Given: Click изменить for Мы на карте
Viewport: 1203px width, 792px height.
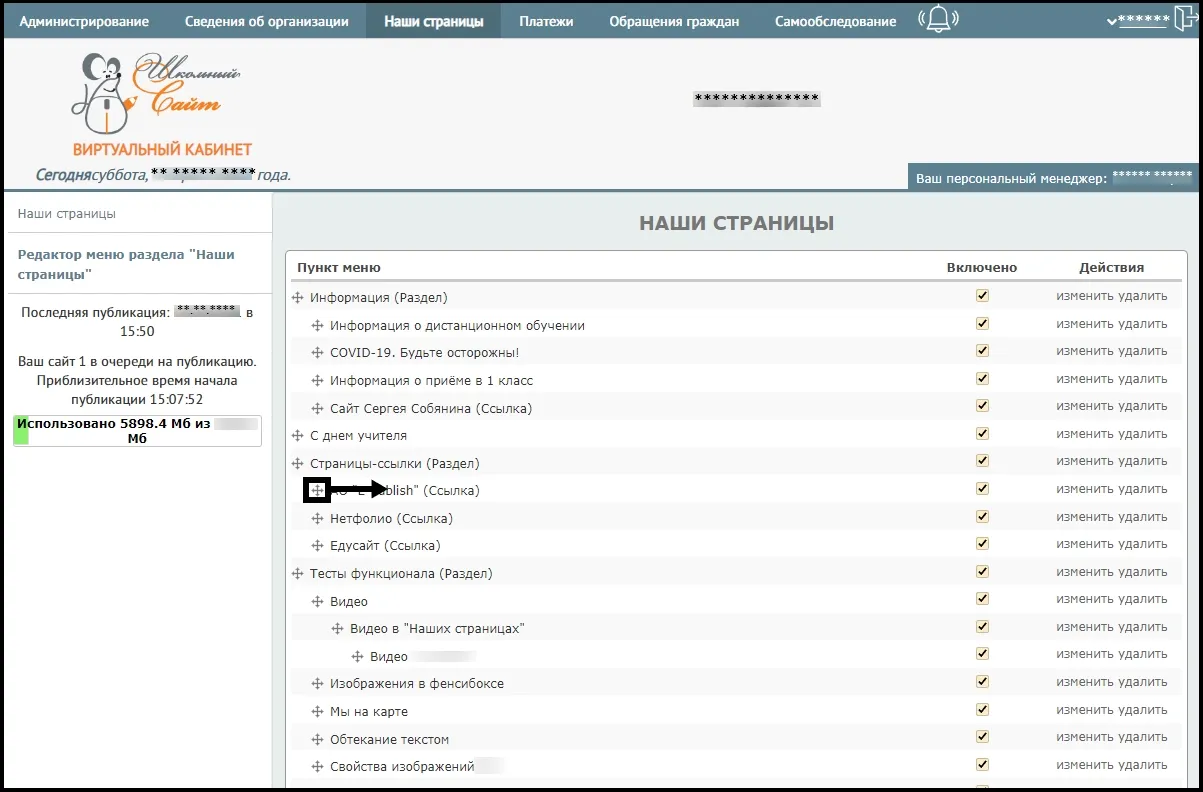Looking at the screenshot, I should click(x=1085, y=710).
